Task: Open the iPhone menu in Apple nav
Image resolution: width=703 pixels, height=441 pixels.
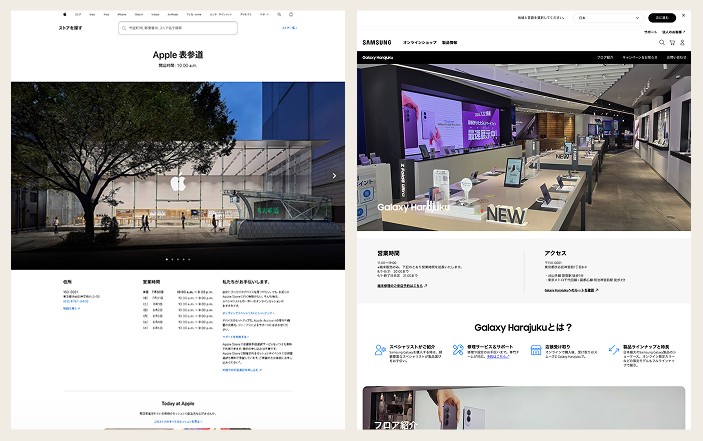Action: (122, 14)
